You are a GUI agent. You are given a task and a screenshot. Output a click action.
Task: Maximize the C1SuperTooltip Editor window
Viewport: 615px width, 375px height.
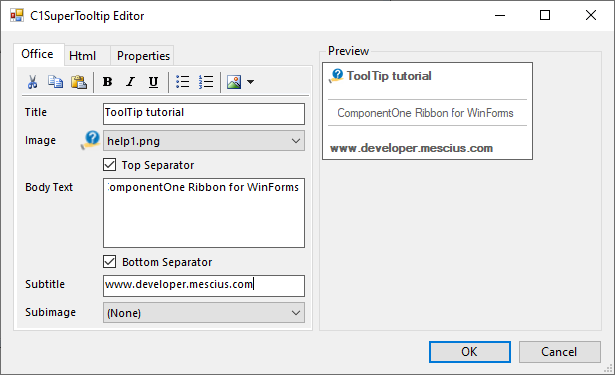tap(545, 16)
